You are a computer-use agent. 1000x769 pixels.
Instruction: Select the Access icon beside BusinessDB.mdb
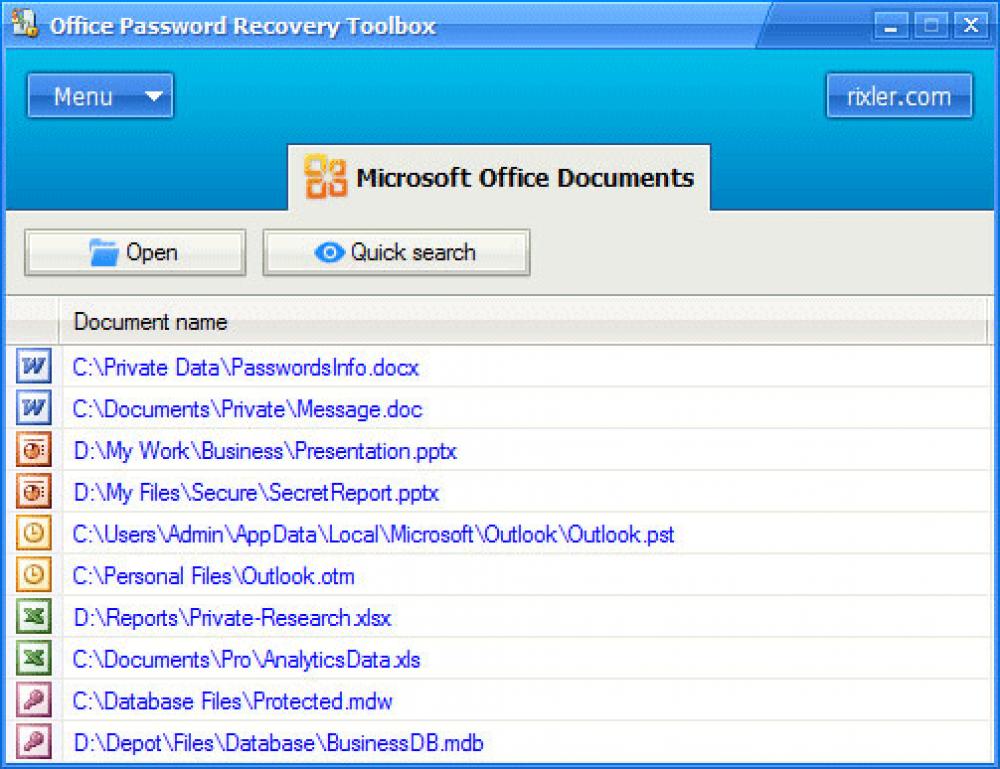click(32, 743)
